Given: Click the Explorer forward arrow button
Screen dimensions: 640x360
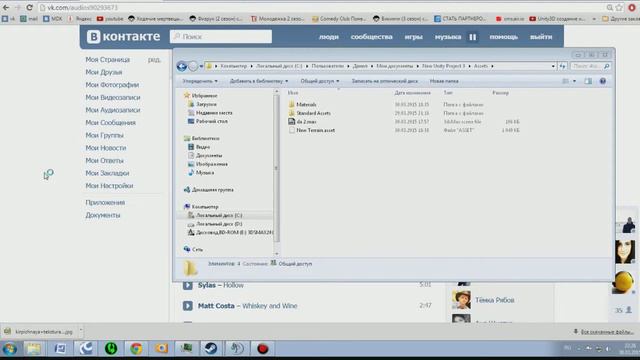Looking at the screenshot, I should coord(193,66).
